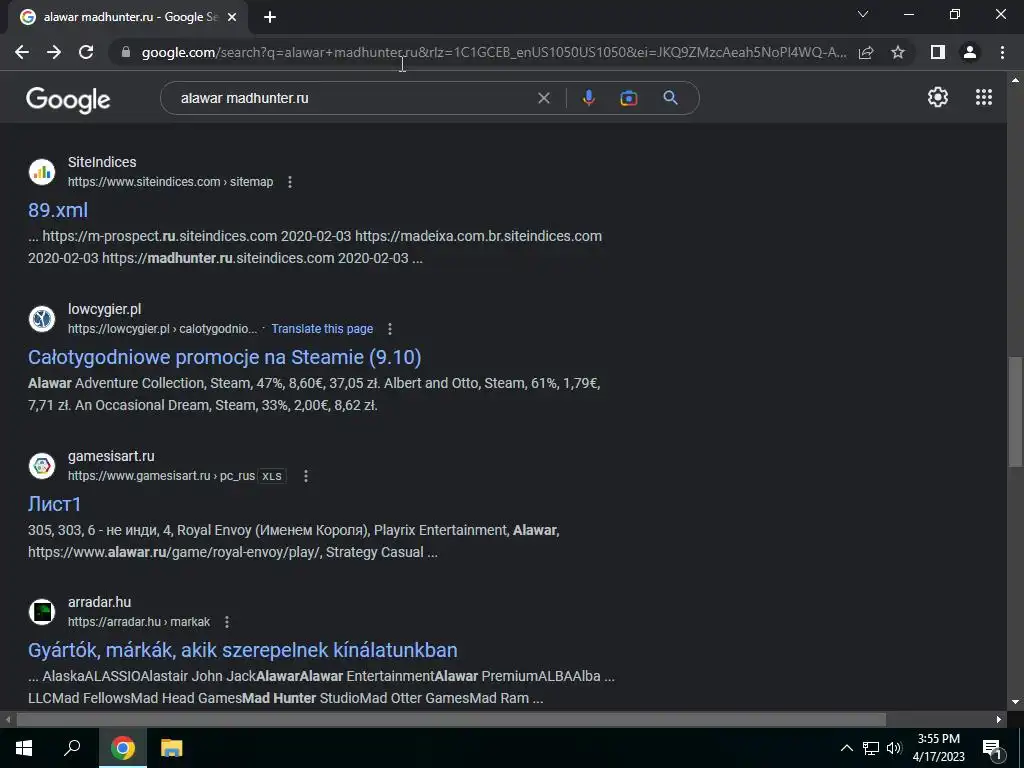Reload the current page
1024x768 pixels.
tap(86, 52)
